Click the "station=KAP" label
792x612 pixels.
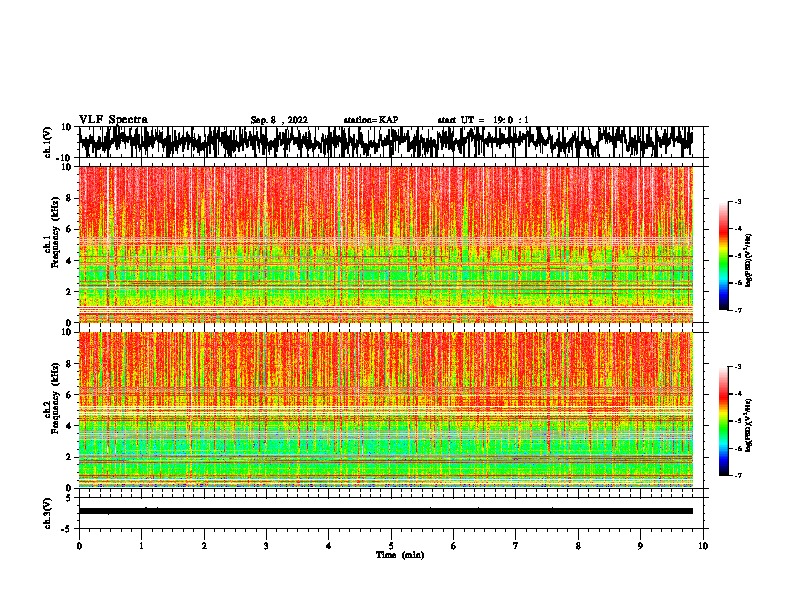371,120
